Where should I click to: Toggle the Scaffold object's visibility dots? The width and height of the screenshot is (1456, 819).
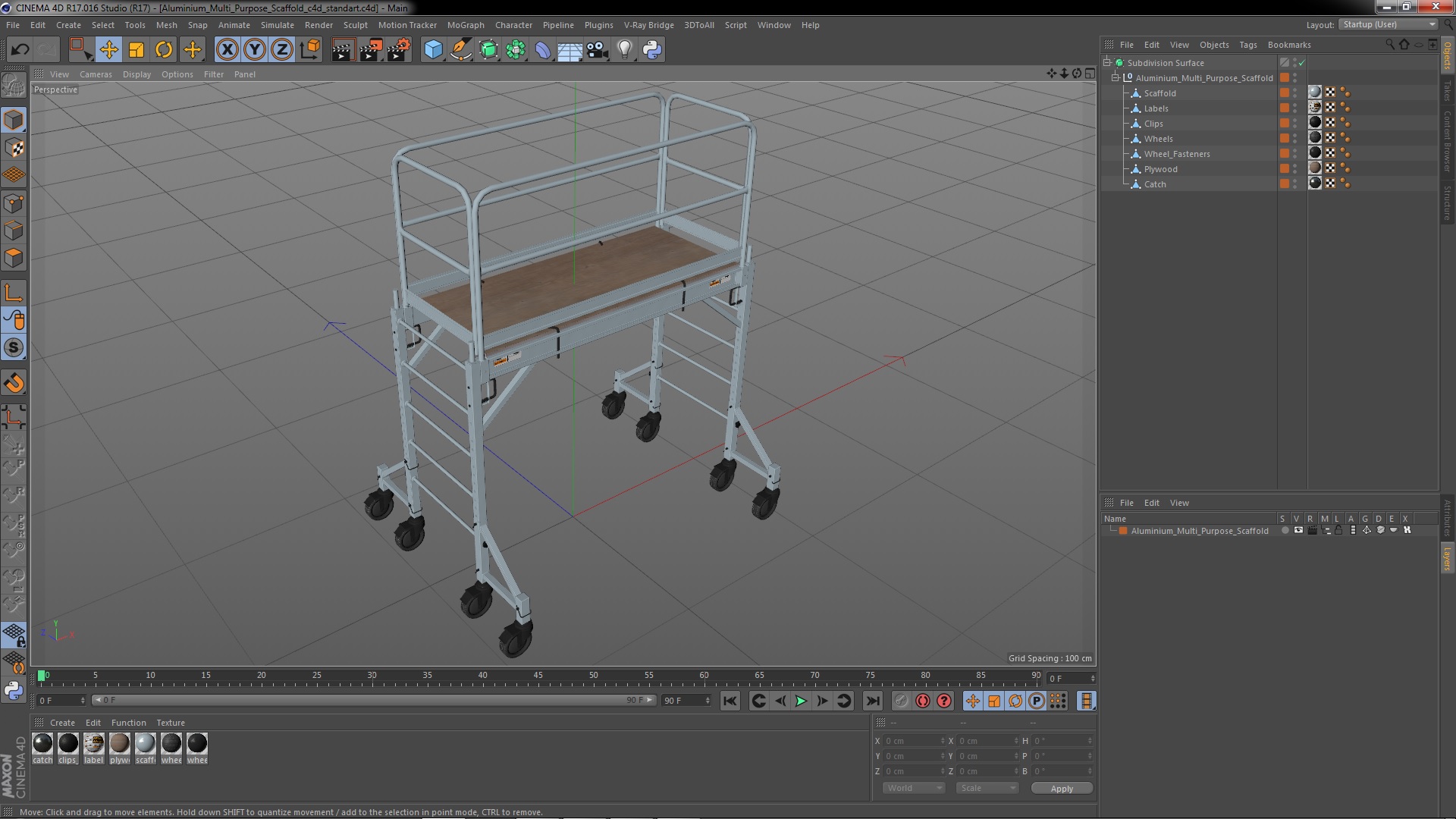point(1294,93)
